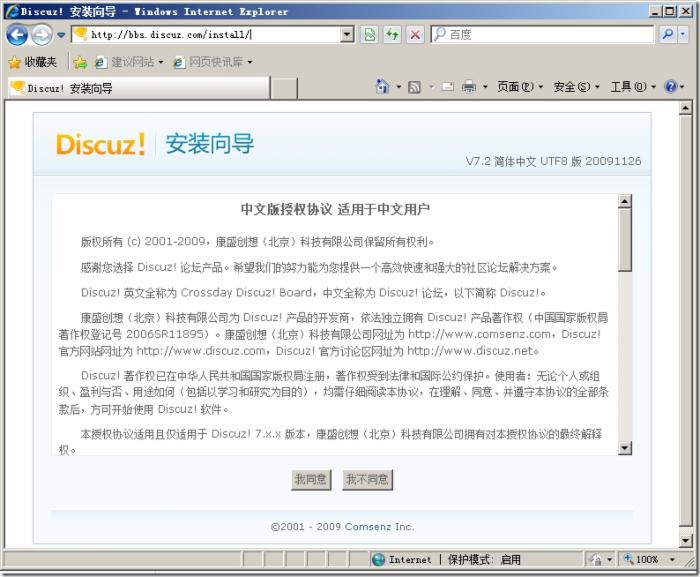Minimize the Internet Explorer window

[x=654, y=11]
